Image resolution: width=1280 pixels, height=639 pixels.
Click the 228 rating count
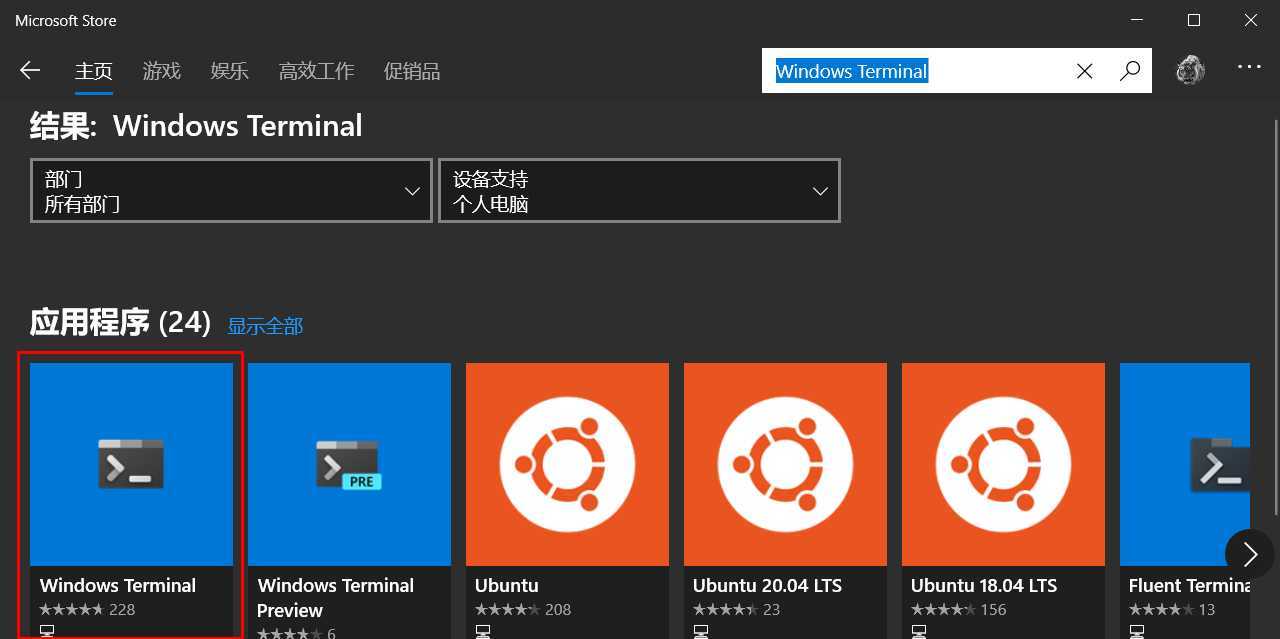122,609
